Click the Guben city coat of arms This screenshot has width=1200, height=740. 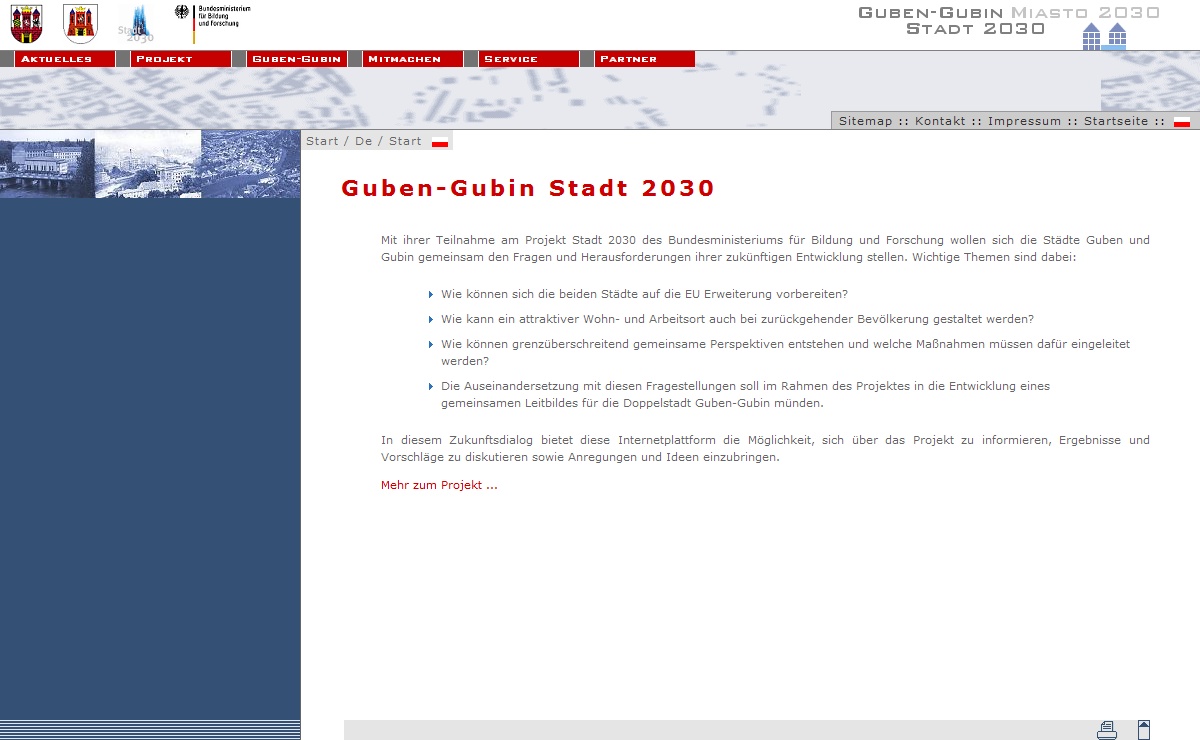pos(26,23)
